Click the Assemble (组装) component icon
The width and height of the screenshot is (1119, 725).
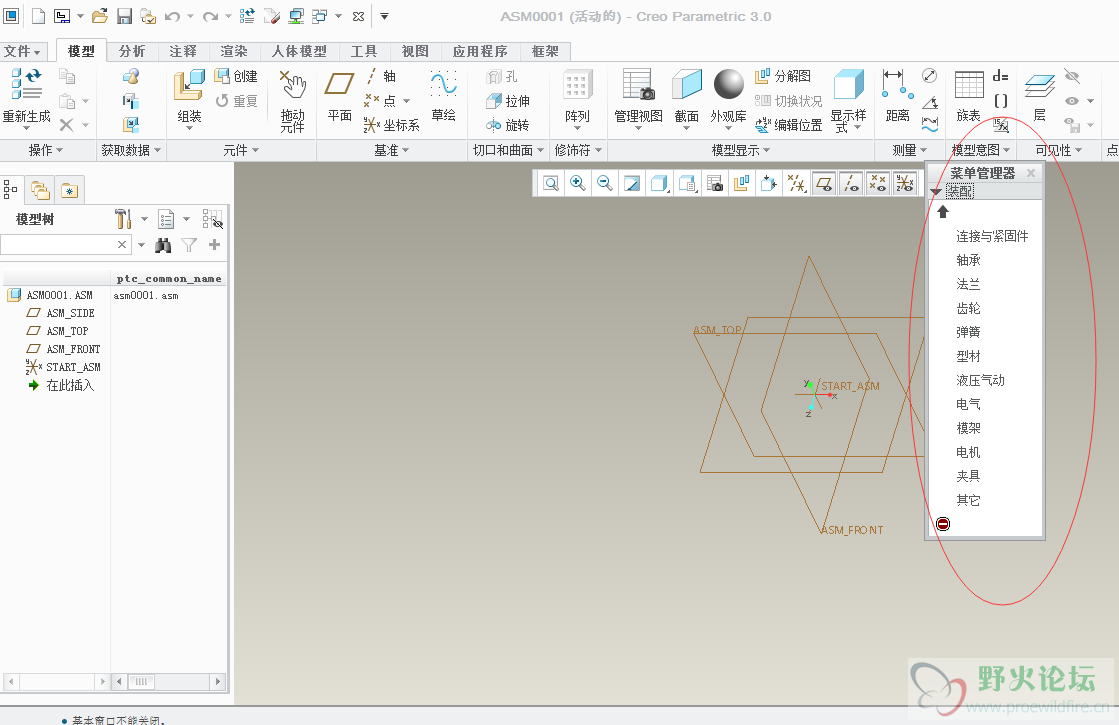(189, 85)
